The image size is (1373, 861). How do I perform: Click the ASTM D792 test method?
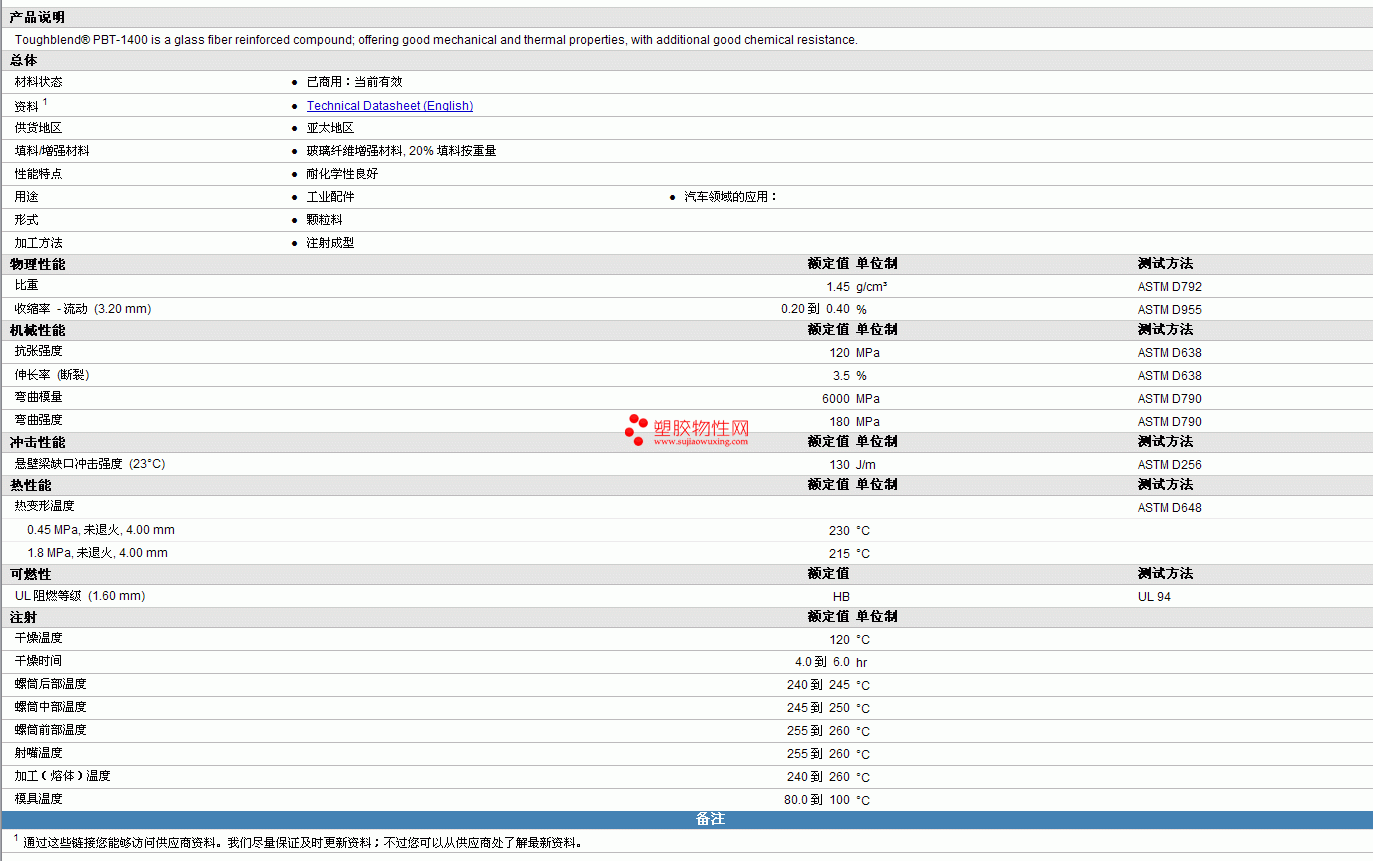1170,287
